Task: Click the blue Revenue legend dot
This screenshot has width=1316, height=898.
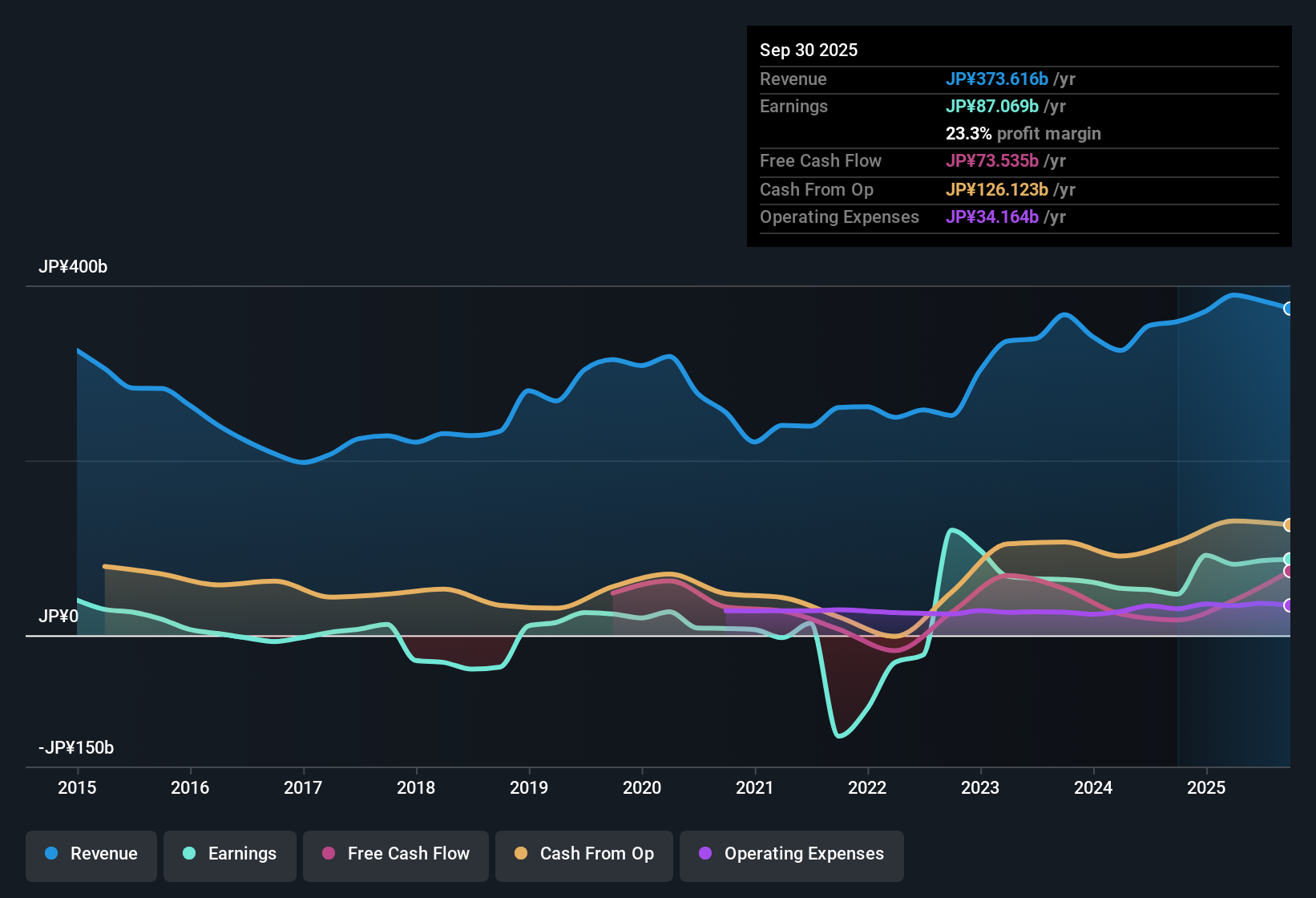Action: tap(50, 854)
